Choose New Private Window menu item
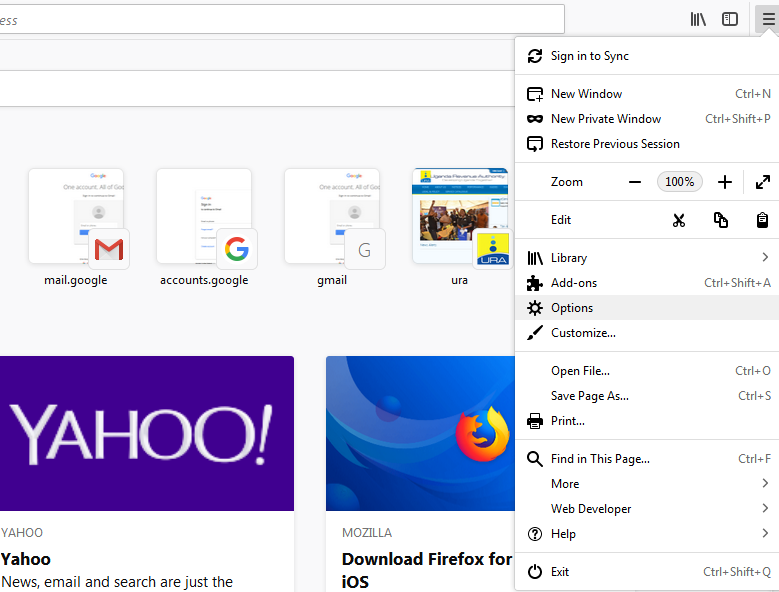 (647, 119)
